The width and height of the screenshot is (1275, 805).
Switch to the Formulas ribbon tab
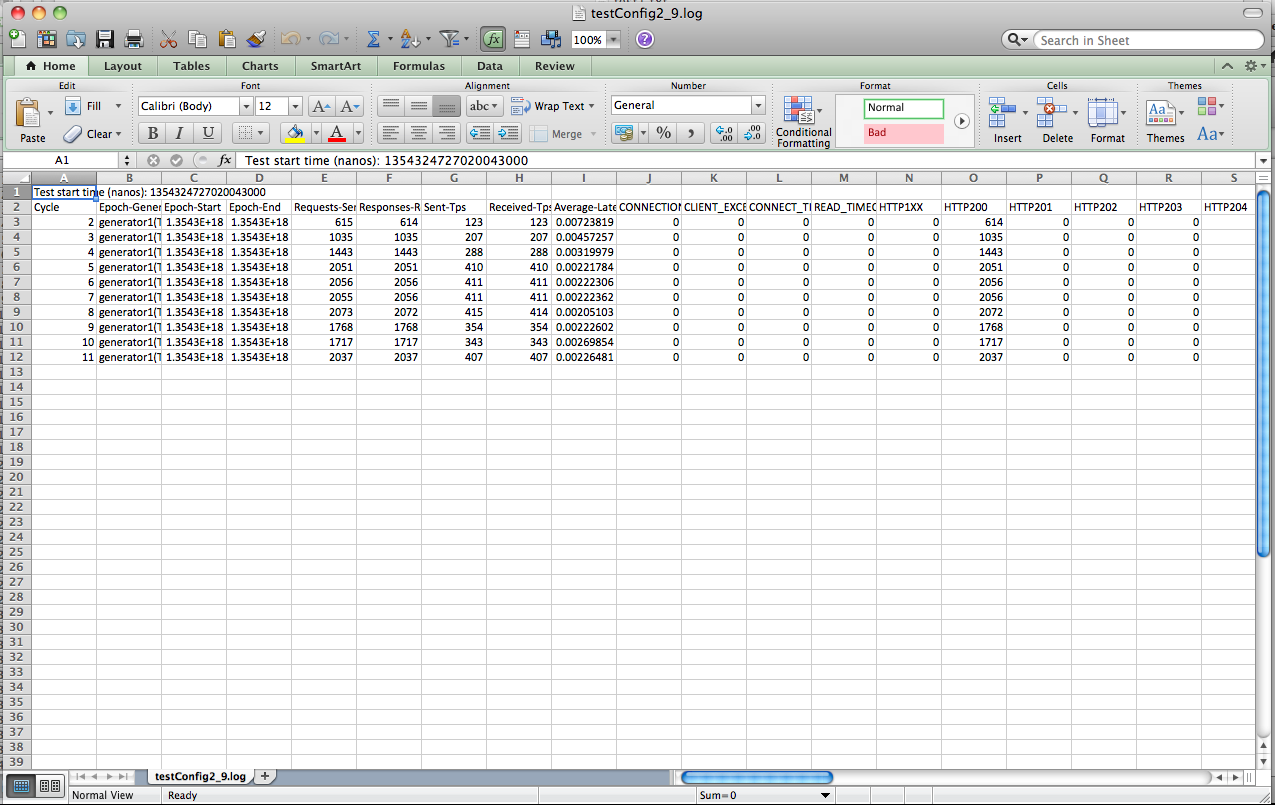coord(418,66)
